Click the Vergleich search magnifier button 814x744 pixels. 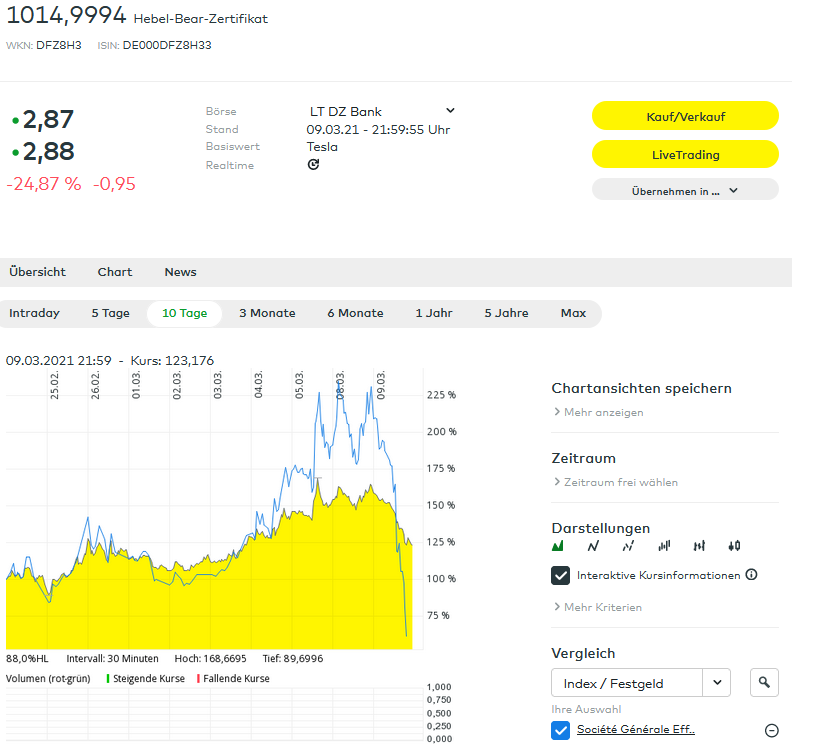(764, 683)
